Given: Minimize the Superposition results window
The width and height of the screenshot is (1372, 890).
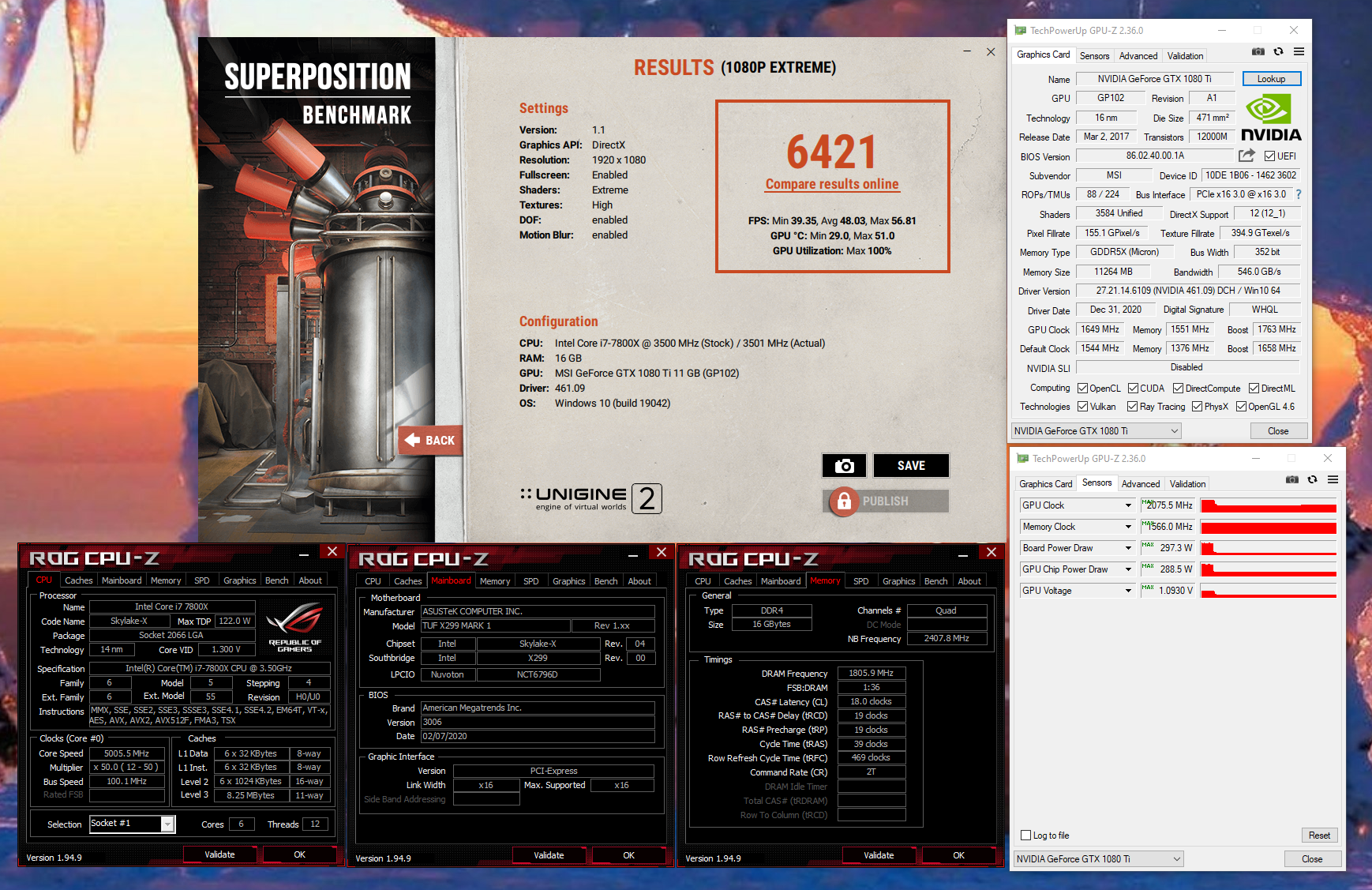Looking at the screenshot, I should pos(967,52).
